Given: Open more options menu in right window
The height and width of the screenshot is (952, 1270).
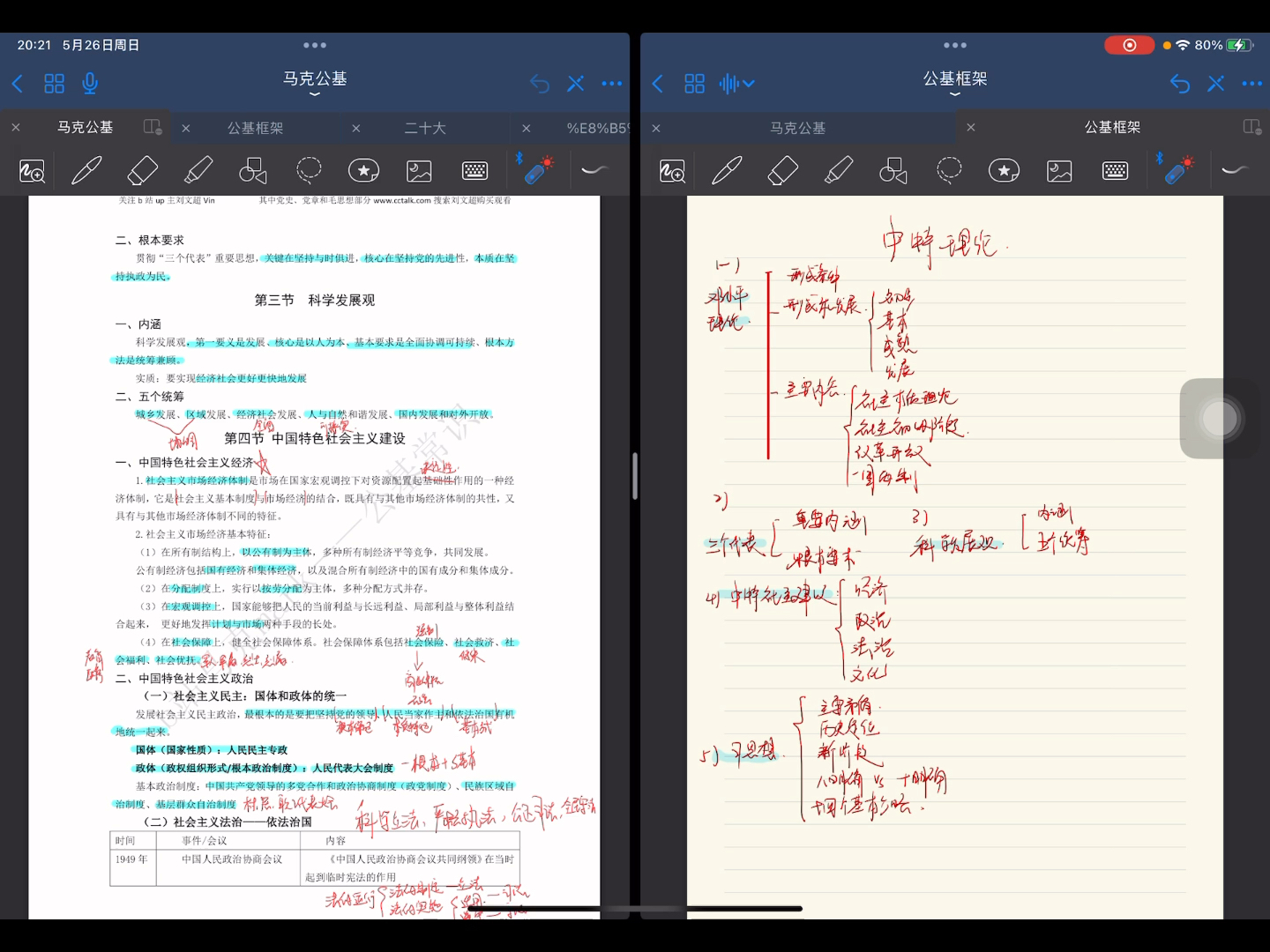Looking at the screenshot, I should tap(1251, 84).
